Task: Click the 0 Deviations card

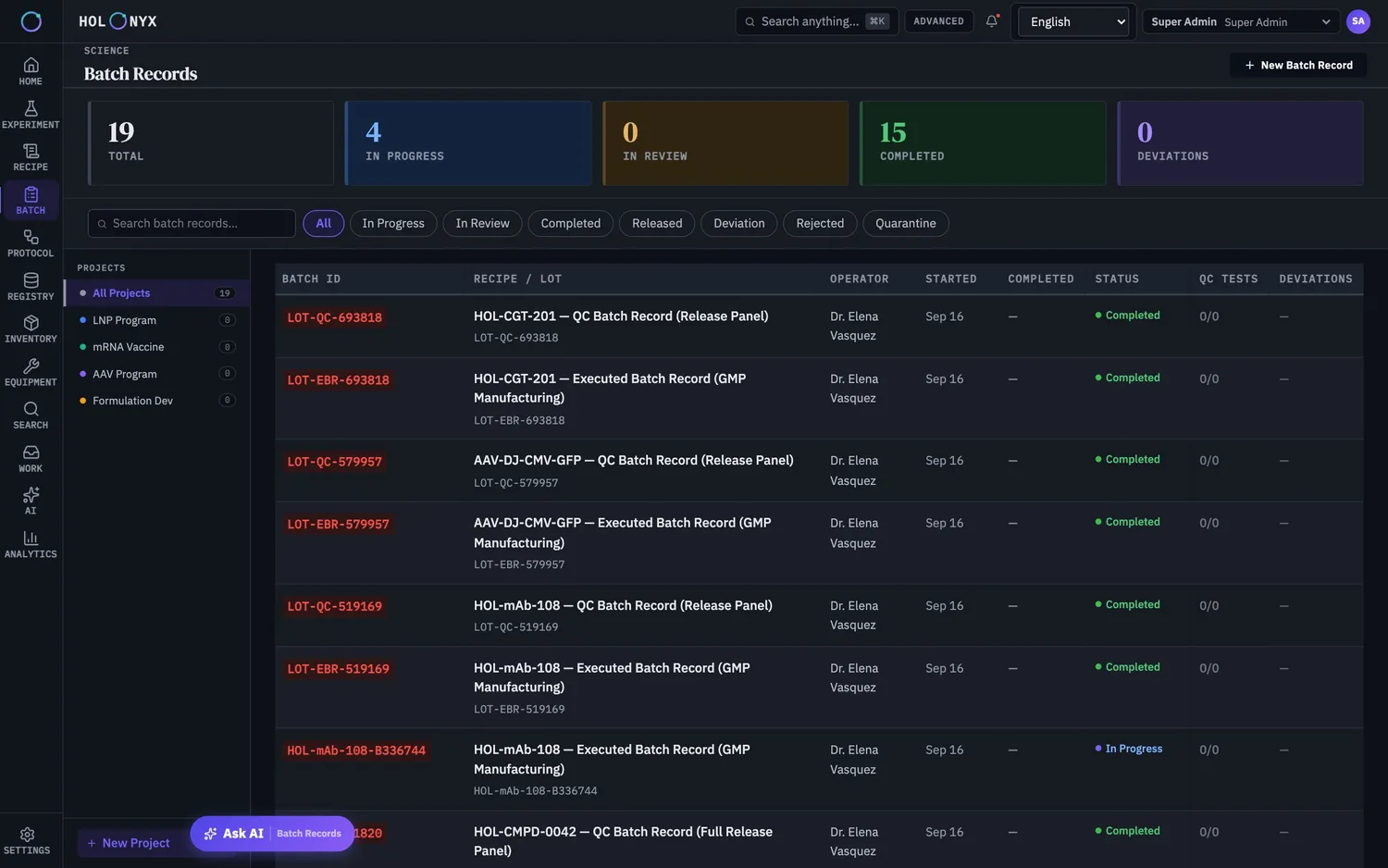Action: 1240,143
